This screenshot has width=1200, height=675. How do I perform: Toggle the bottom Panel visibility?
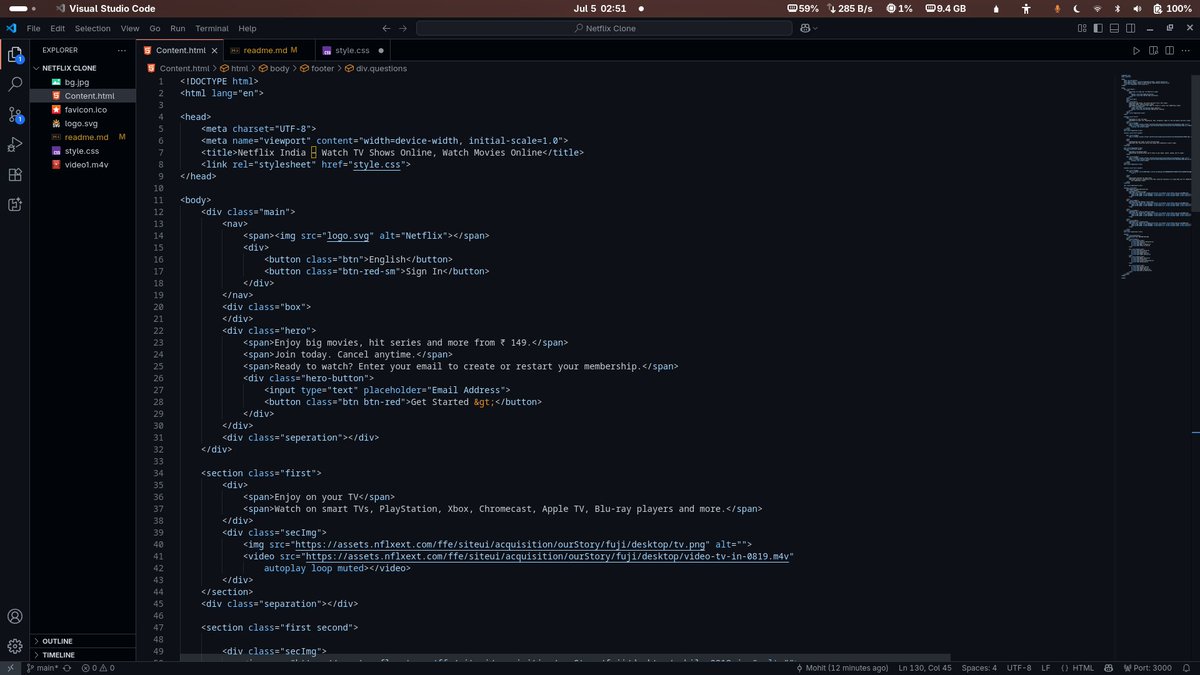tap(1113, 28)
